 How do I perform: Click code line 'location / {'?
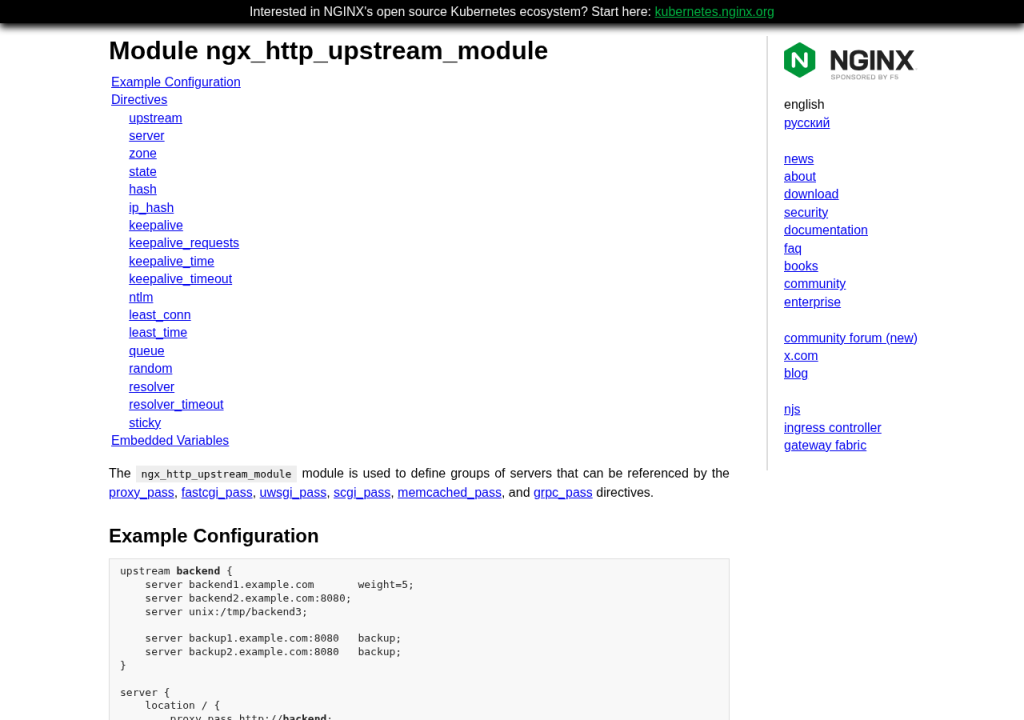[182, 705]
